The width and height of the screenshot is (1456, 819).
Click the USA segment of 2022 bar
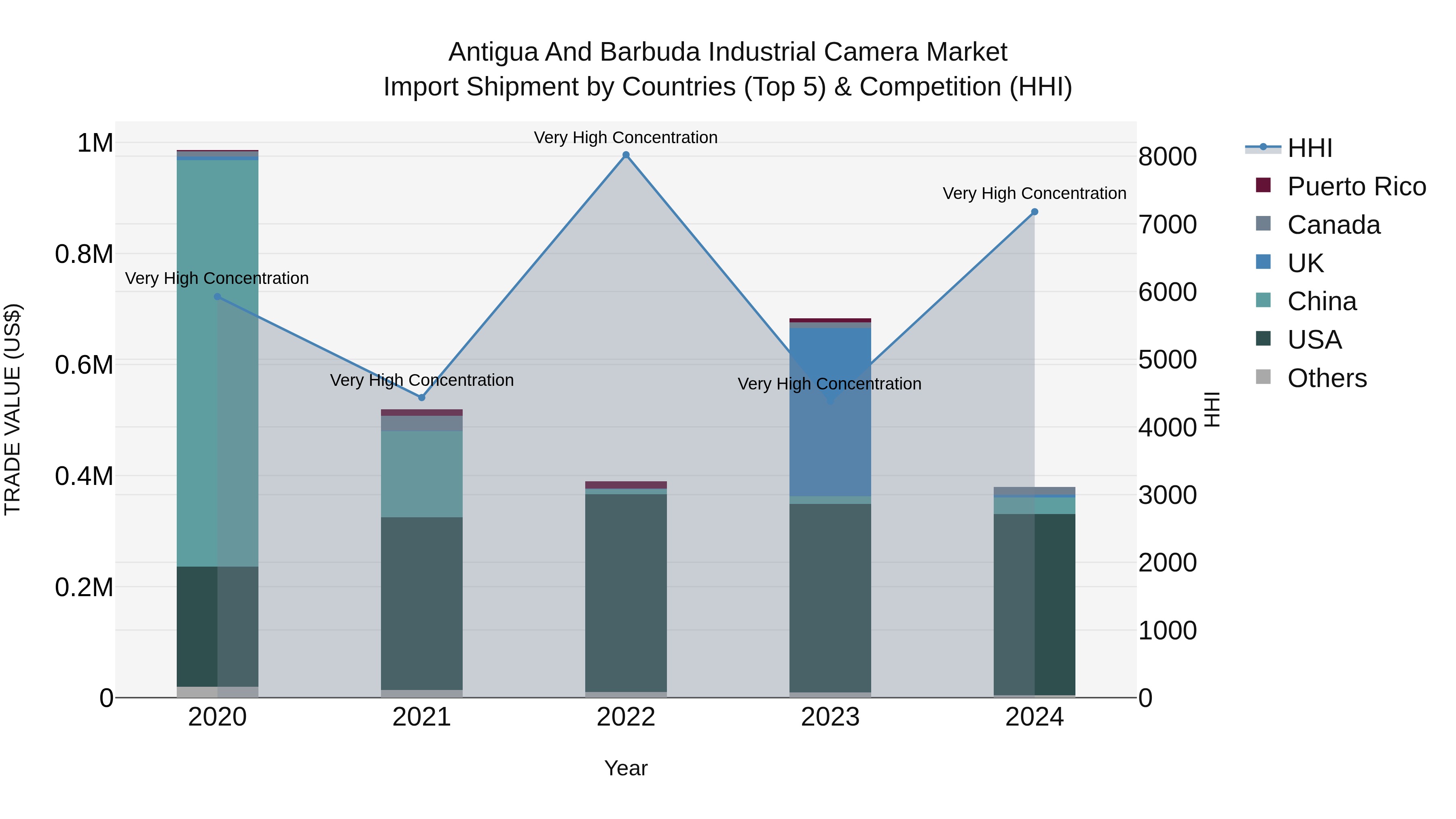[x=626, y=593]
